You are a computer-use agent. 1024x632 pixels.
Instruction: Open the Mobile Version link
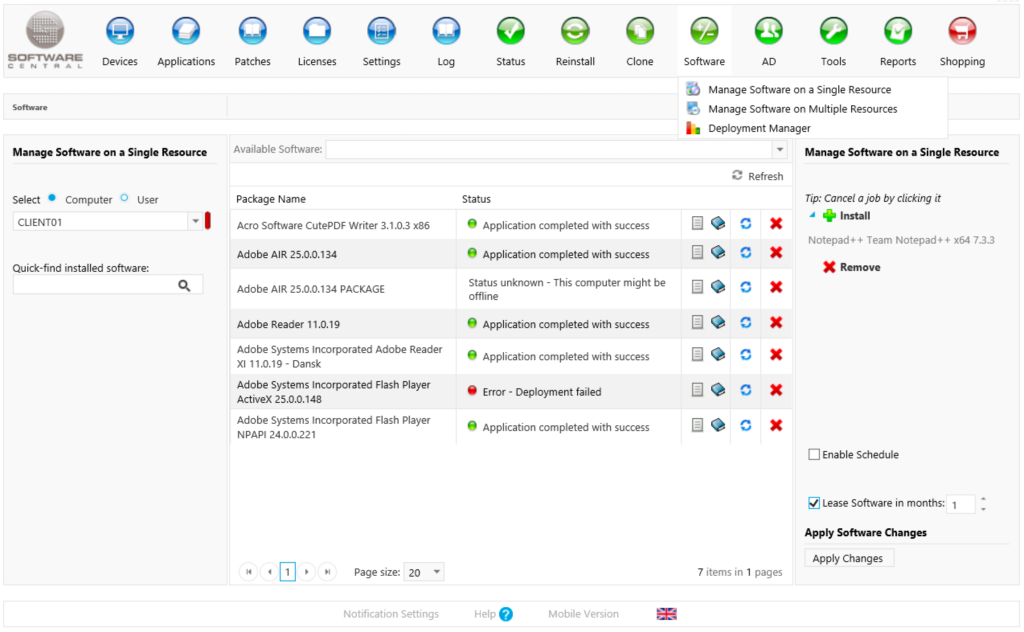(x=583, y=614)
